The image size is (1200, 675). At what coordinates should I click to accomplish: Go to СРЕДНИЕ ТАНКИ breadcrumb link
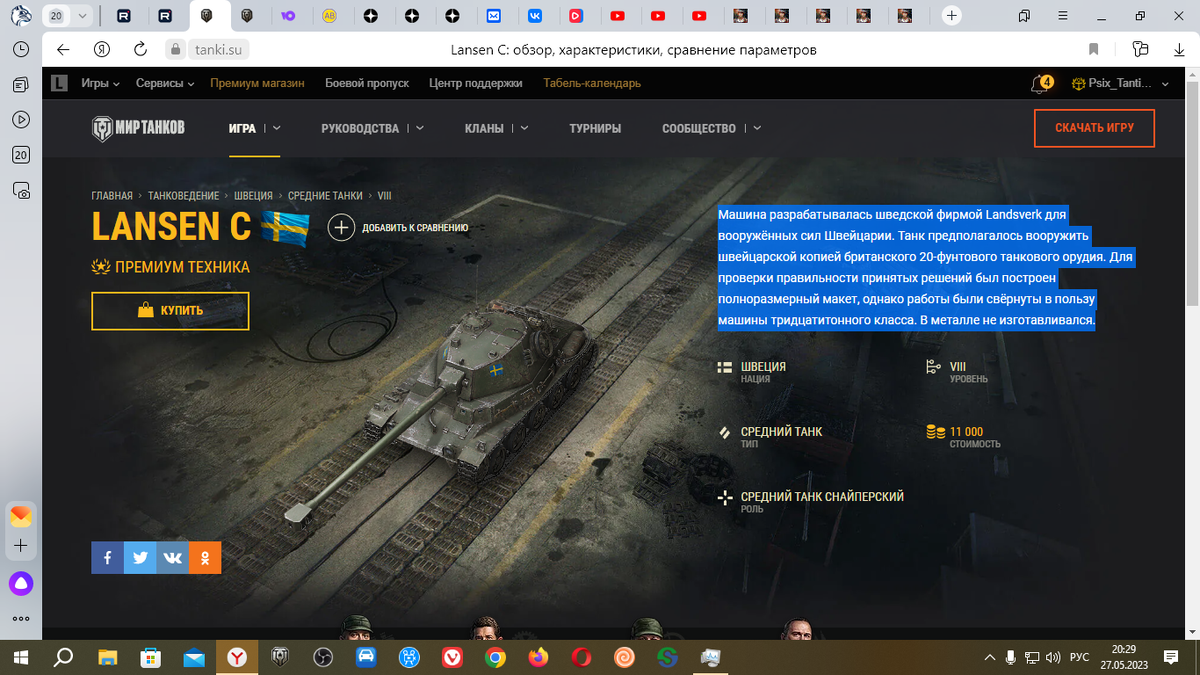pos(326,196)
